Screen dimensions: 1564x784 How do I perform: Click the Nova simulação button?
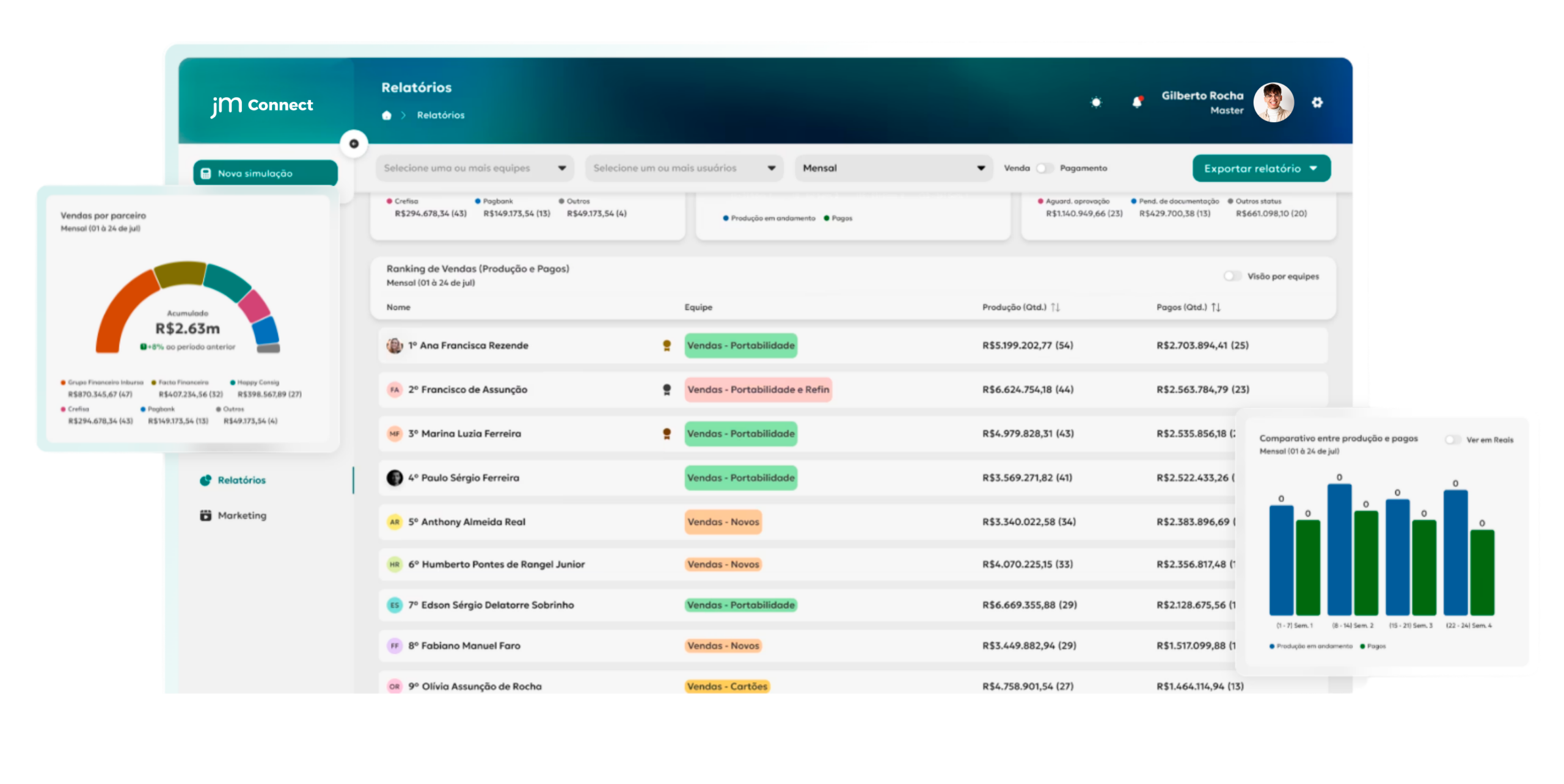click(x=265, y=173)
